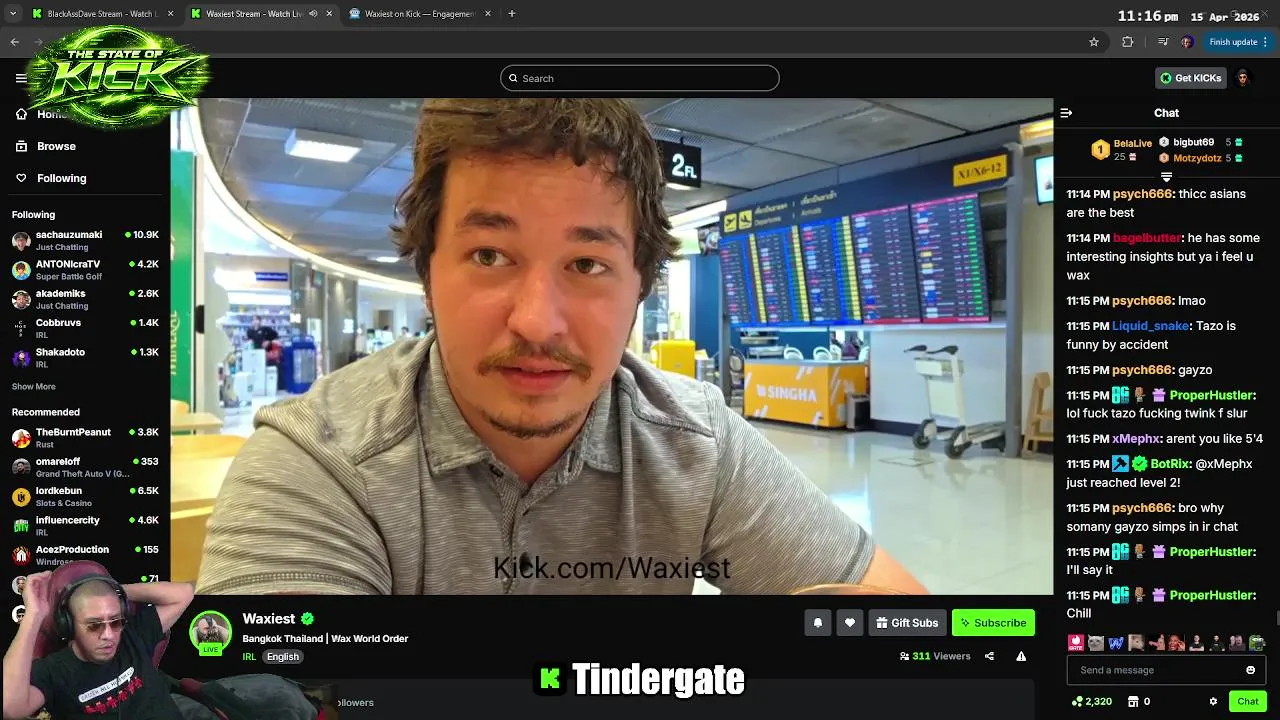Click BelaLive top gifter entry
The image size is (1280, 720).
point(1120,150)
